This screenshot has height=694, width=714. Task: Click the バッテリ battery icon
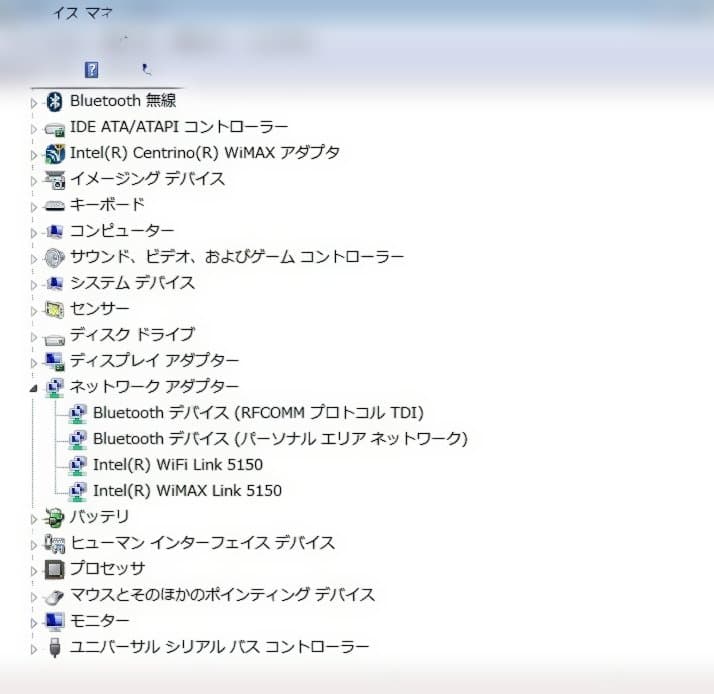(x=55, y=518)
